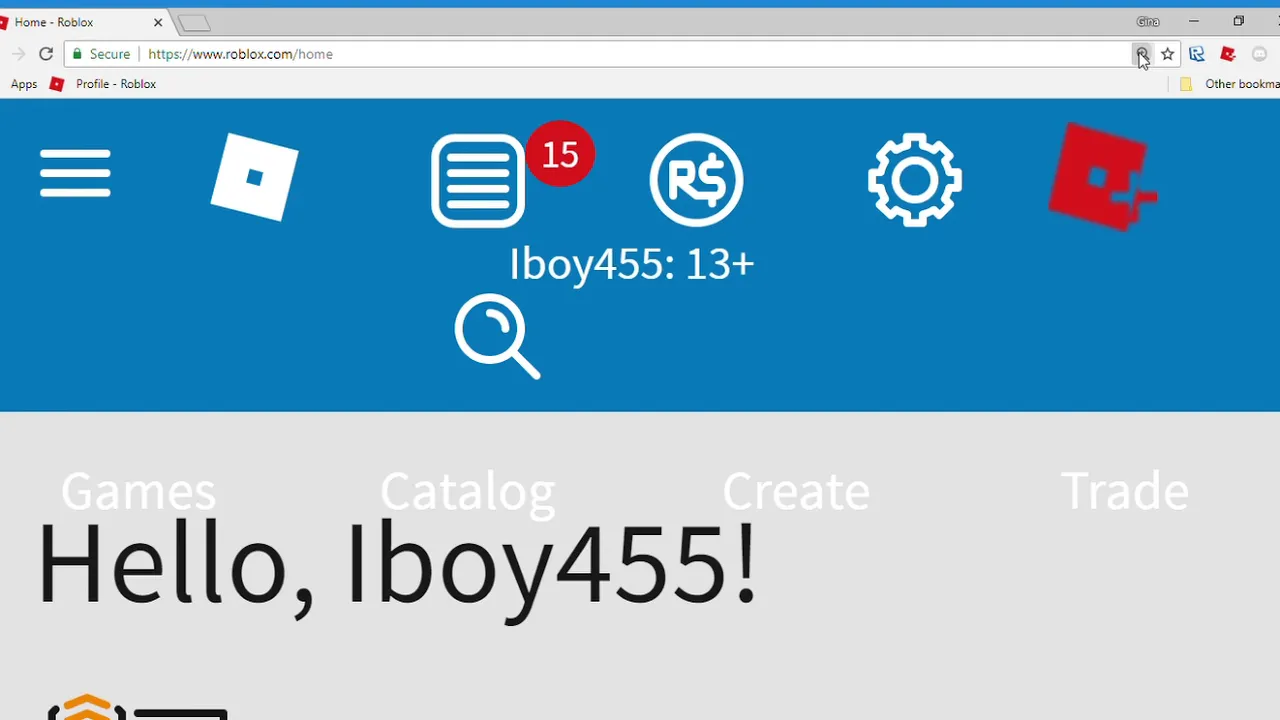Click the Iboy455: 13+ account label

pos(631,264)
